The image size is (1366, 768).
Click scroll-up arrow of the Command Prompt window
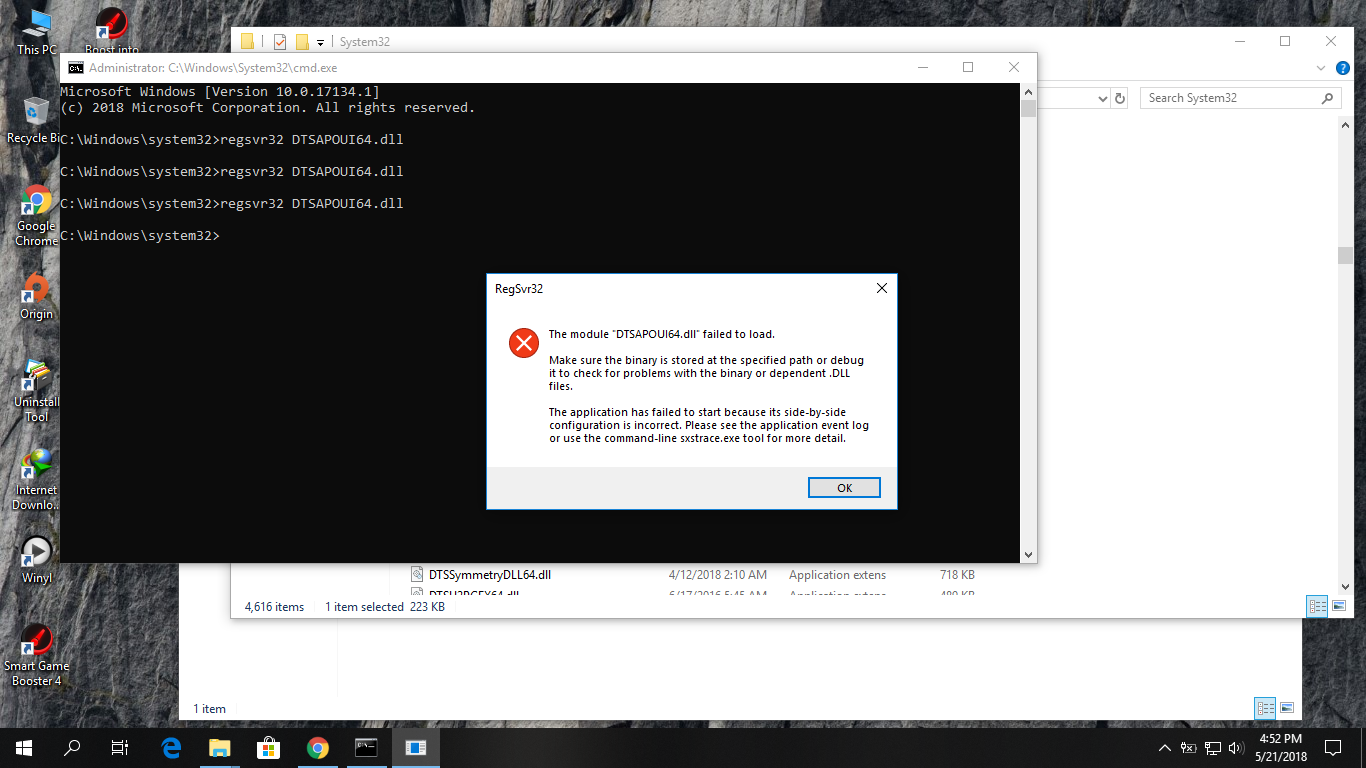click(x=1028, y=90)
